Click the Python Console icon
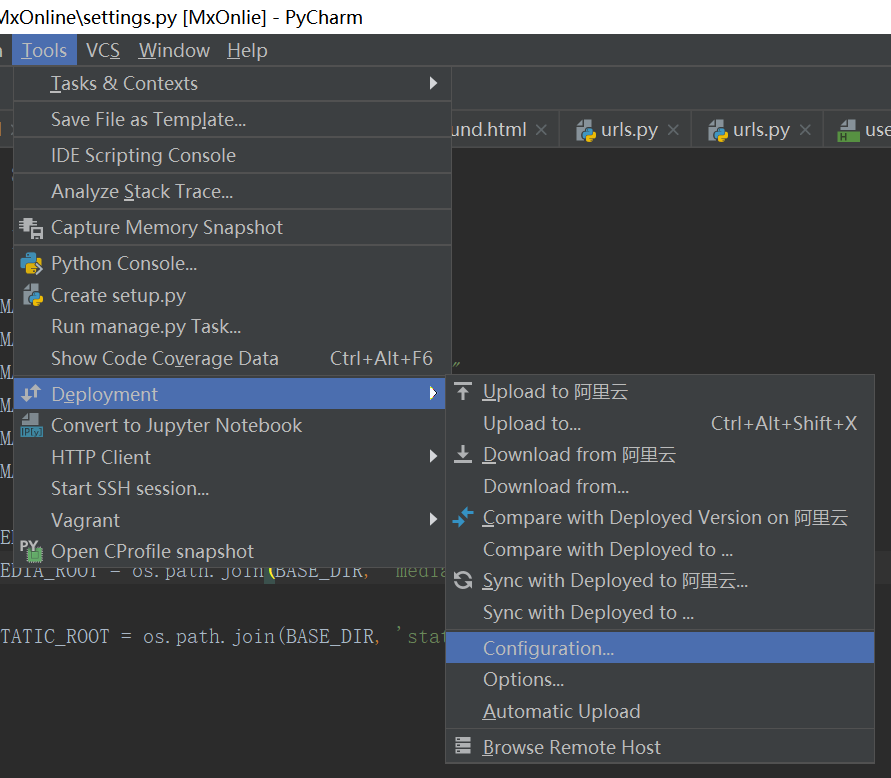The height and width of the screenshot is (778, 891). click(x=31, y=264)
